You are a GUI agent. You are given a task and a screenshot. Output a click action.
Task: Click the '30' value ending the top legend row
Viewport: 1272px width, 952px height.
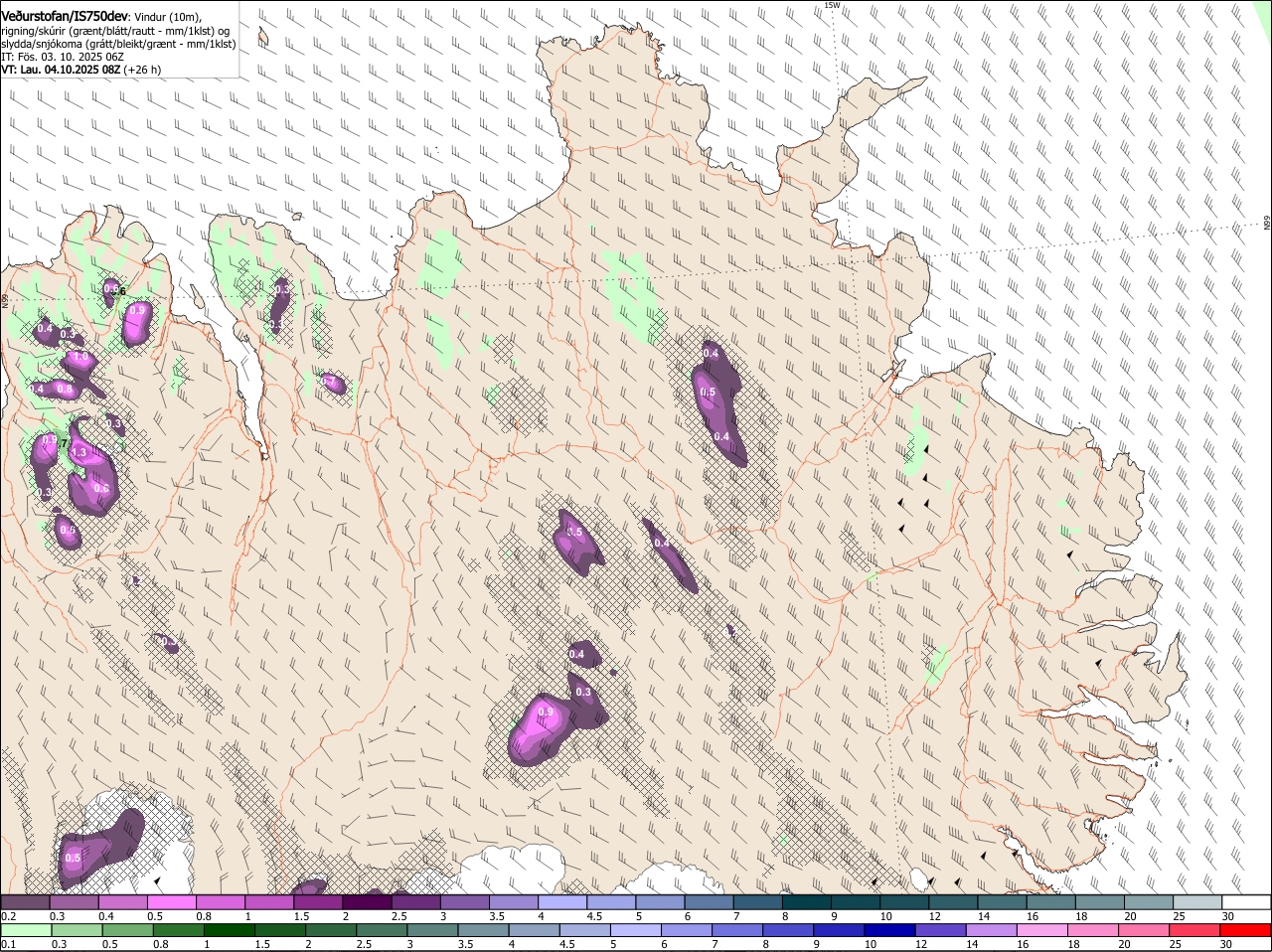click(x=1228, y=916)
